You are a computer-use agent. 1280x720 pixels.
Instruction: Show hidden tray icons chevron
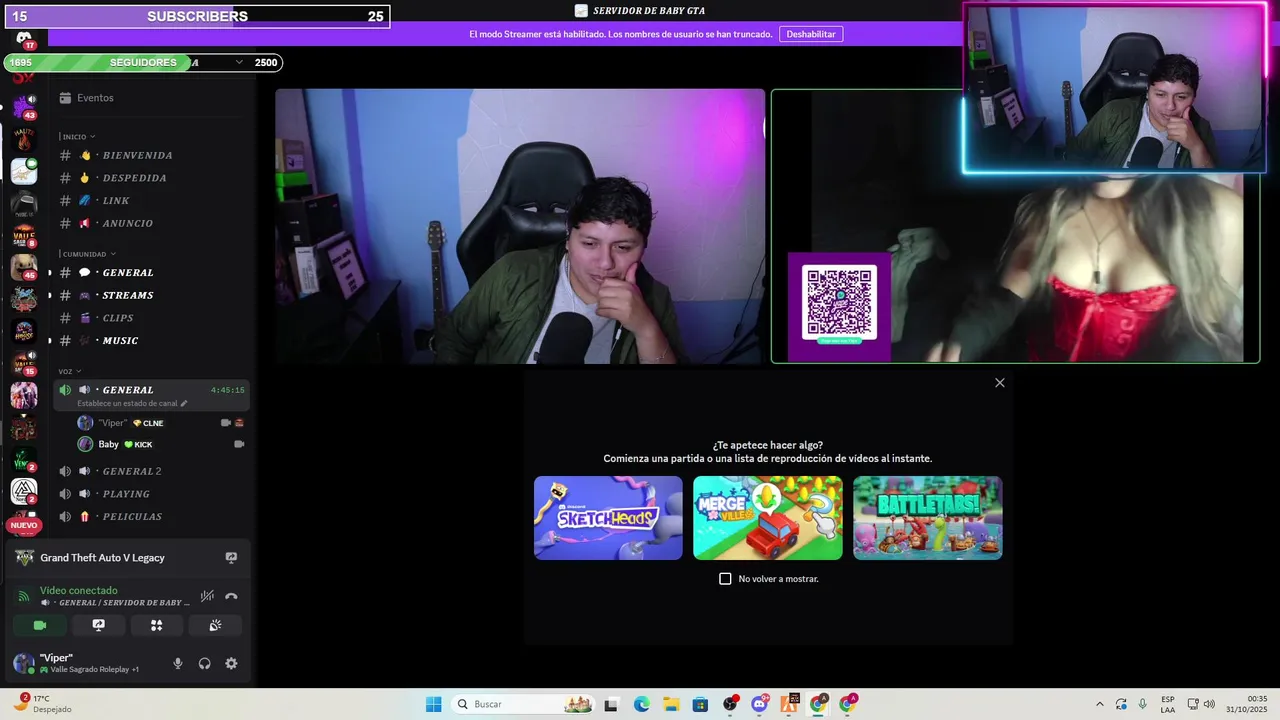1100,704
